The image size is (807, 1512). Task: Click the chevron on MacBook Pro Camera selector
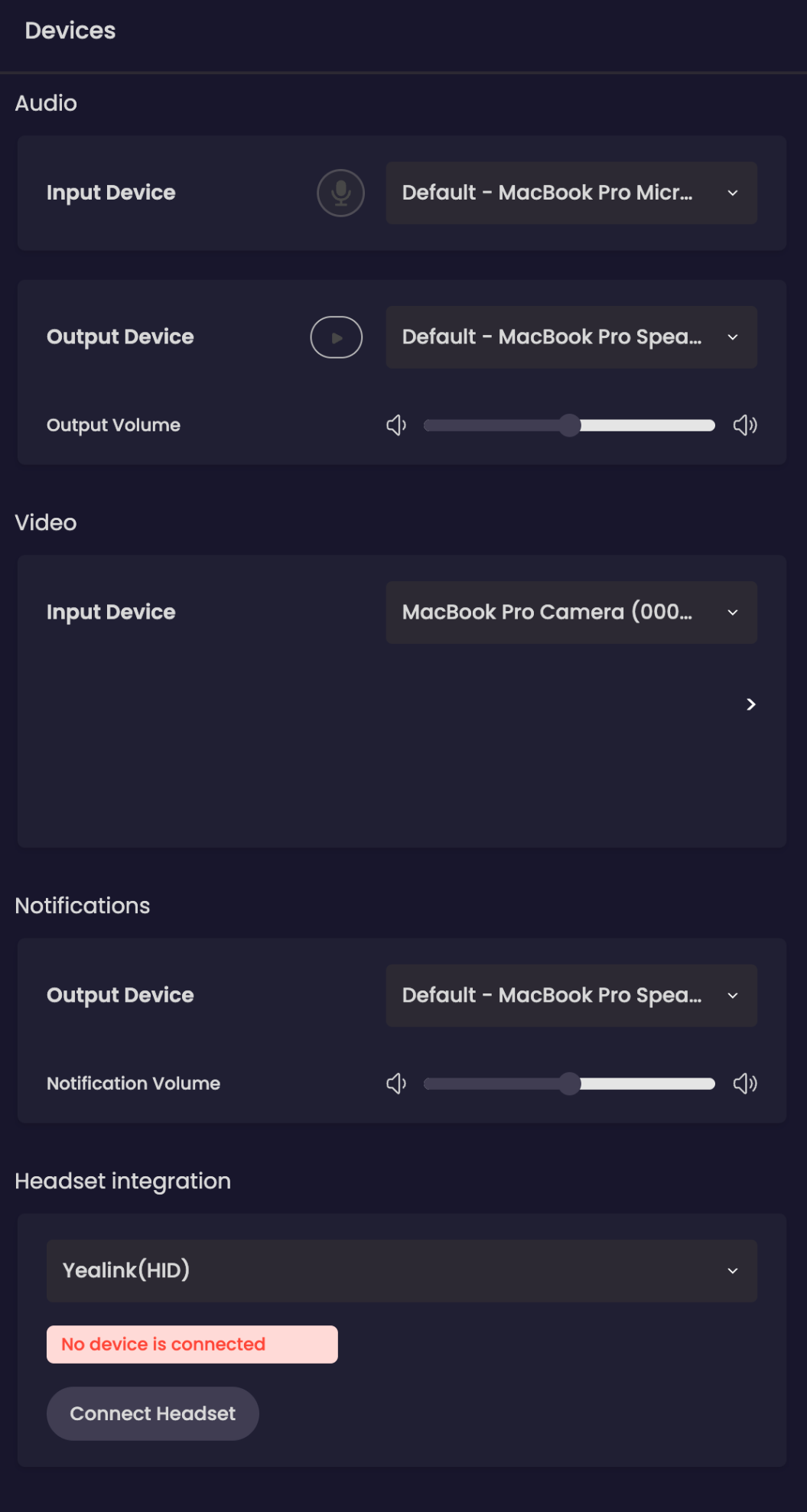[x=733, y=613]
